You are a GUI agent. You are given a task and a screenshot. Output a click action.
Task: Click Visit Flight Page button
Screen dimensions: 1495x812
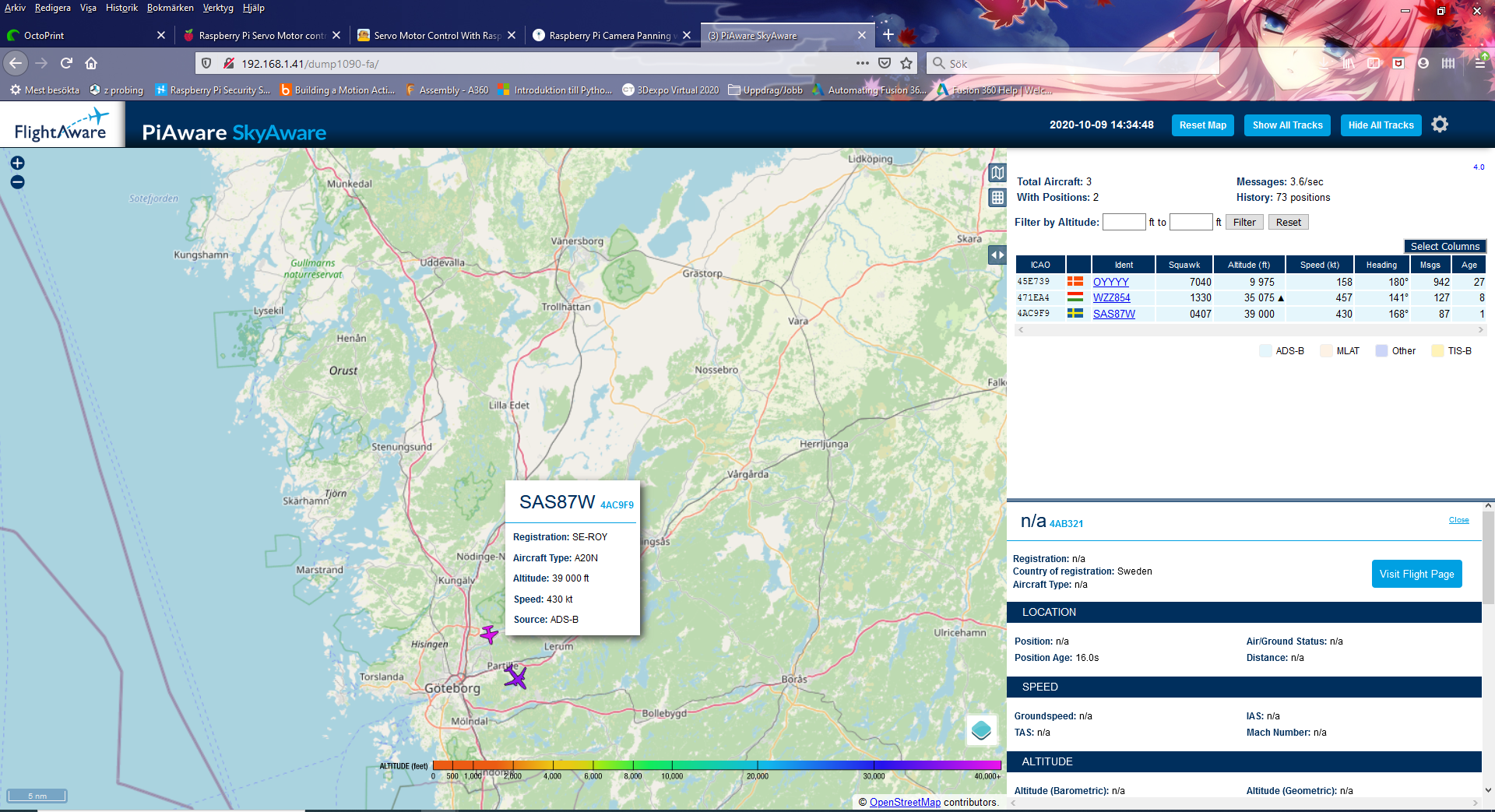(1416, 574)
